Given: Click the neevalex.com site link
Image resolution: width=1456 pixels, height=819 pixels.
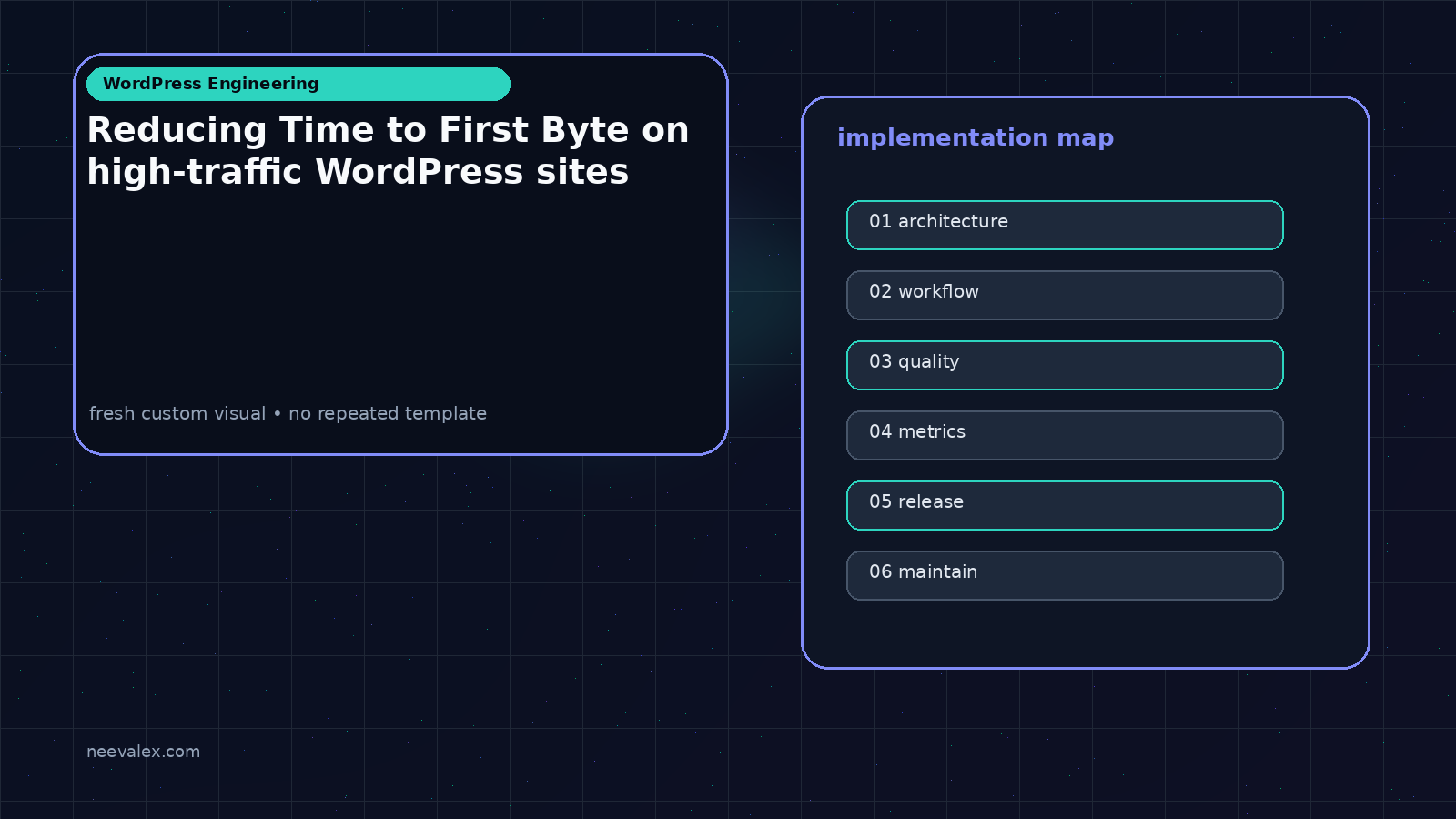Looking at the screenshot, I should tap(143, 752).
